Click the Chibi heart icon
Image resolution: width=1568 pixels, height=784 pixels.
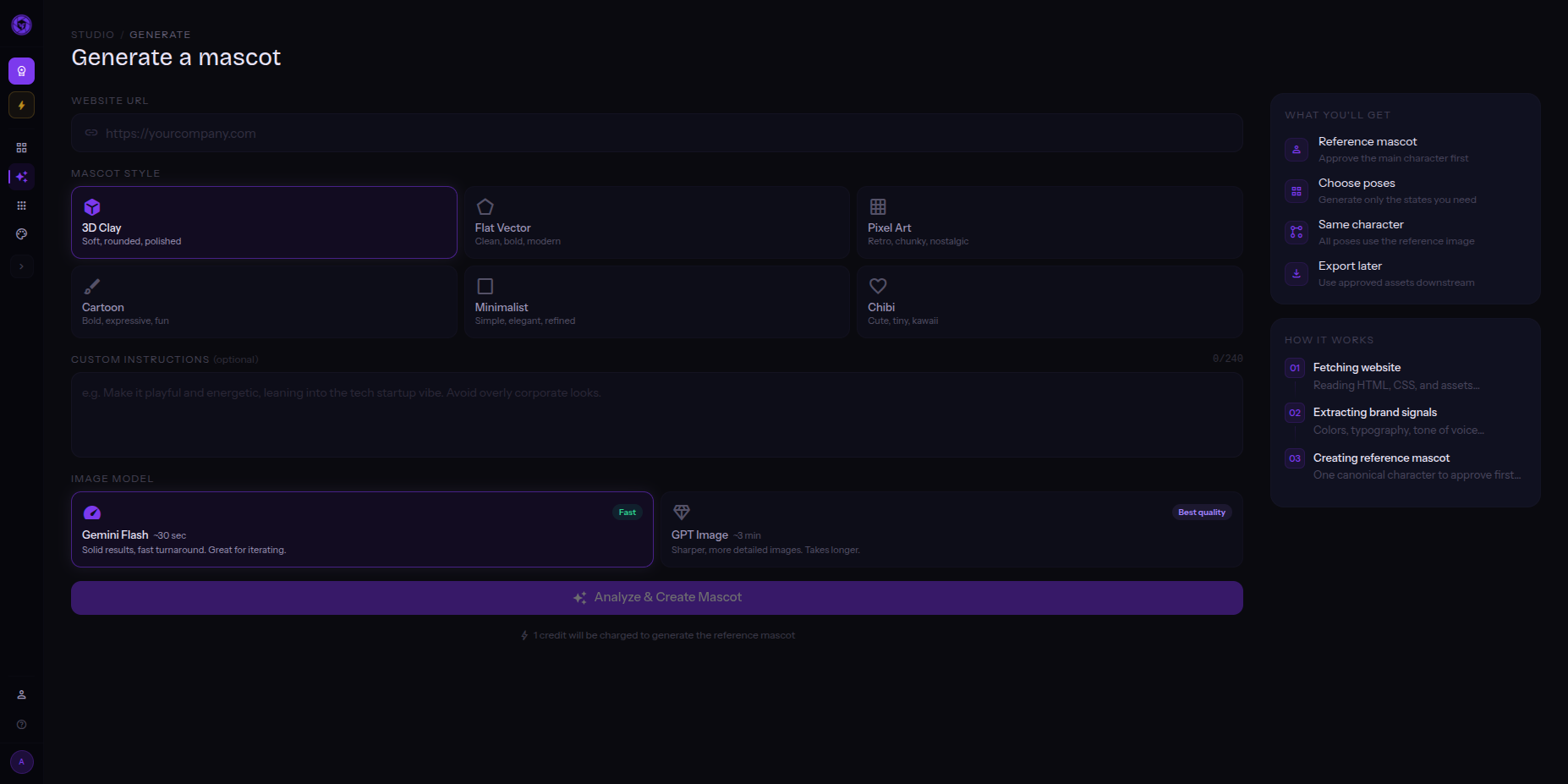pos(878,287)
